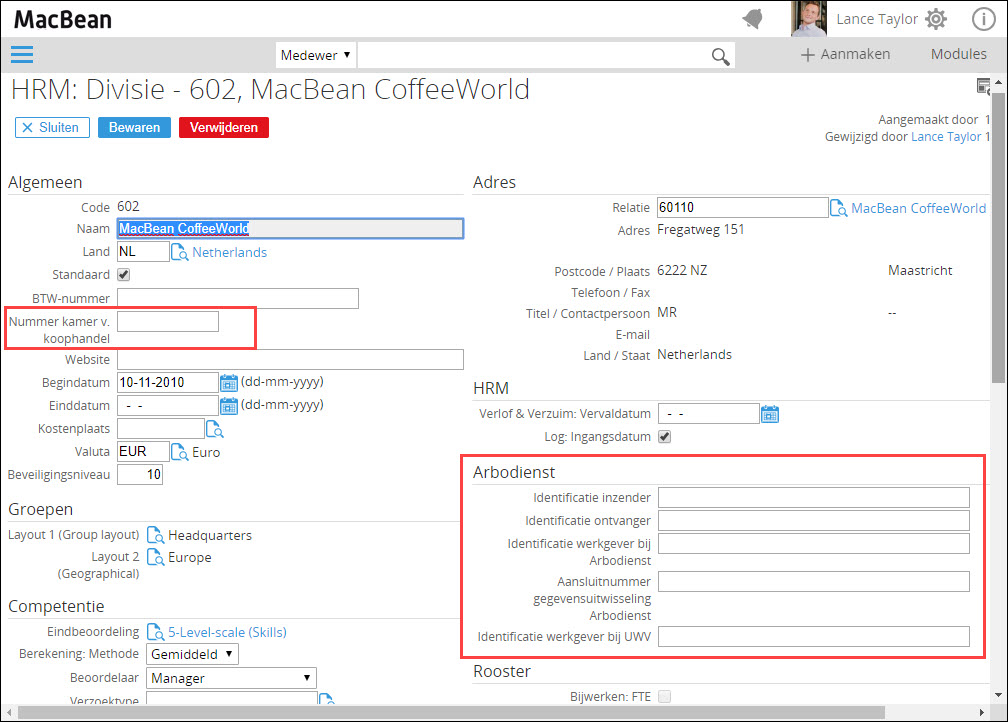1008x722 pixels.
Task: Click the Identificatie ontvanger field
Action: 814,521
